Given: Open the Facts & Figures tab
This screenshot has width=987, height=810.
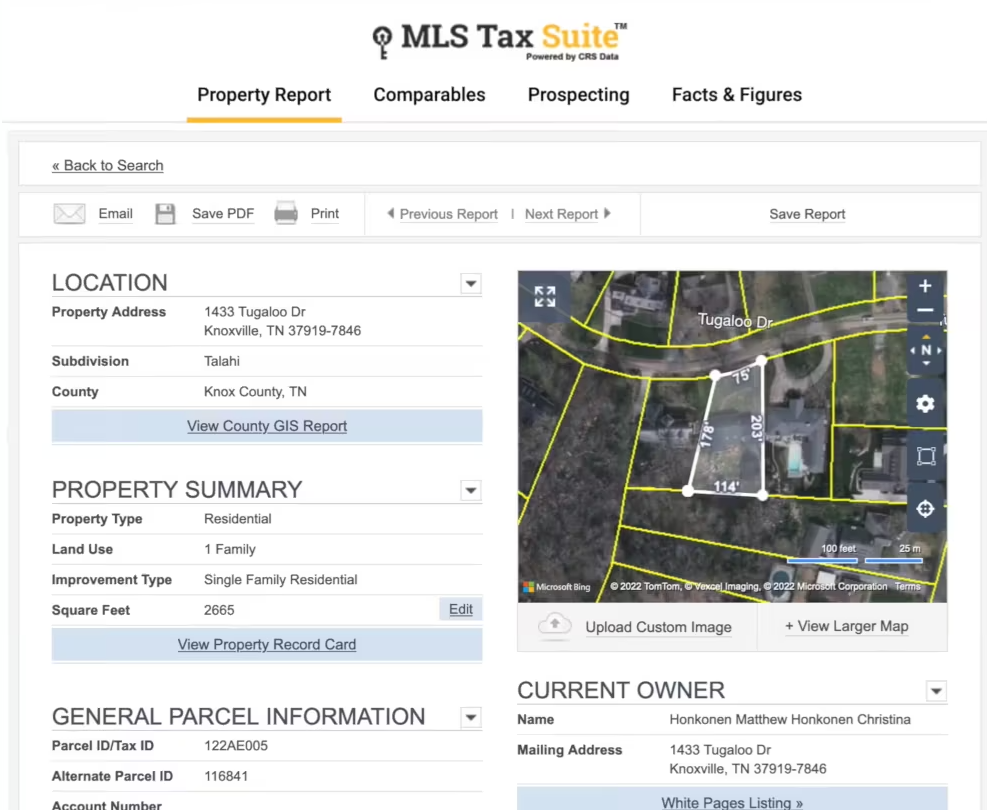Looking at the screenshot, I should pos(736,95).
